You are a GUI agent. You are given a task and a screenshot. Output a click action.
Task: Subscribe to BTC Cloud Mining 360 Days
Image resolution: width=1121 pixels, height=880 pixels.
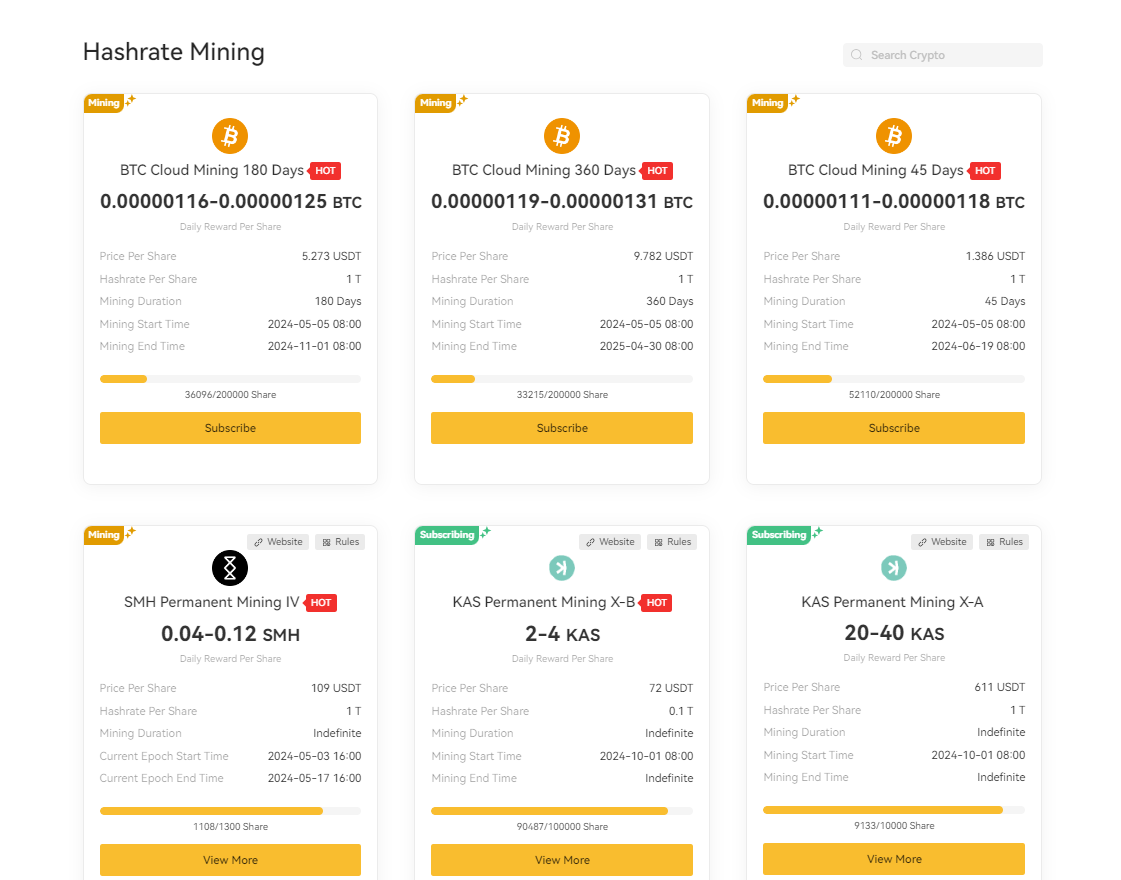562,427
